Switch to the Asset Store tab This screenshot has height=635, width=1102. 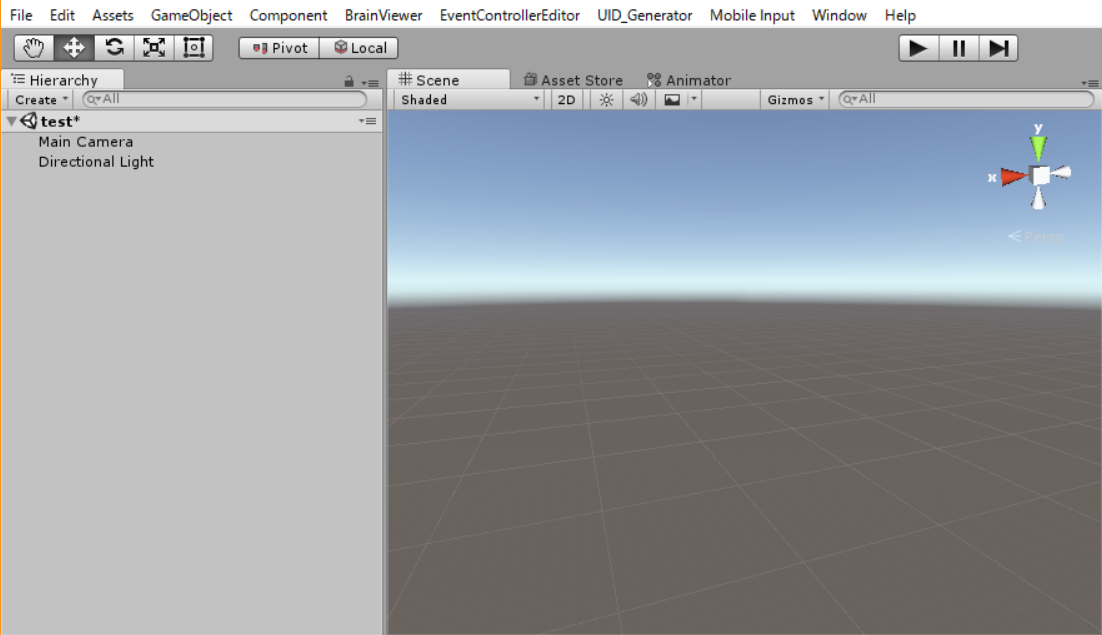point(573,80)
